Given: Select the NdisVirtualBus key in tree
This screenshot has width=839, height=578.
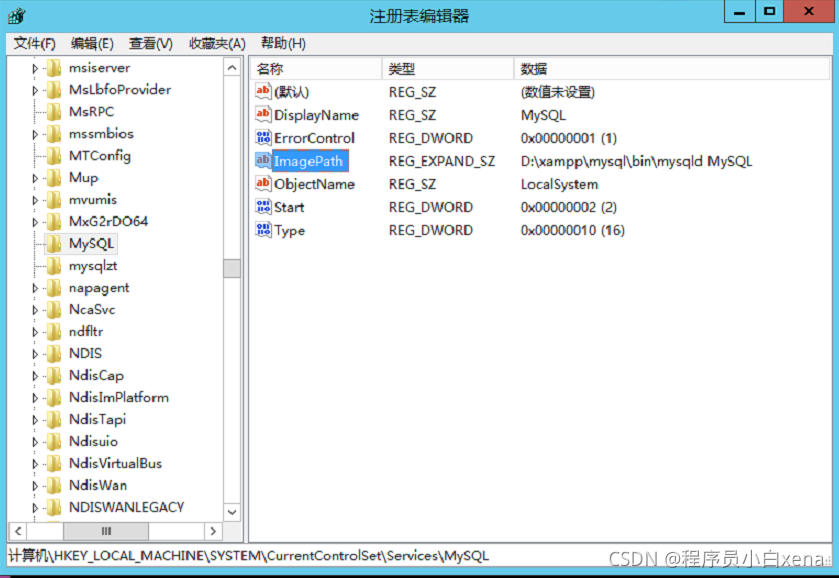Looking at the screenshot, I should pos(115,463).
